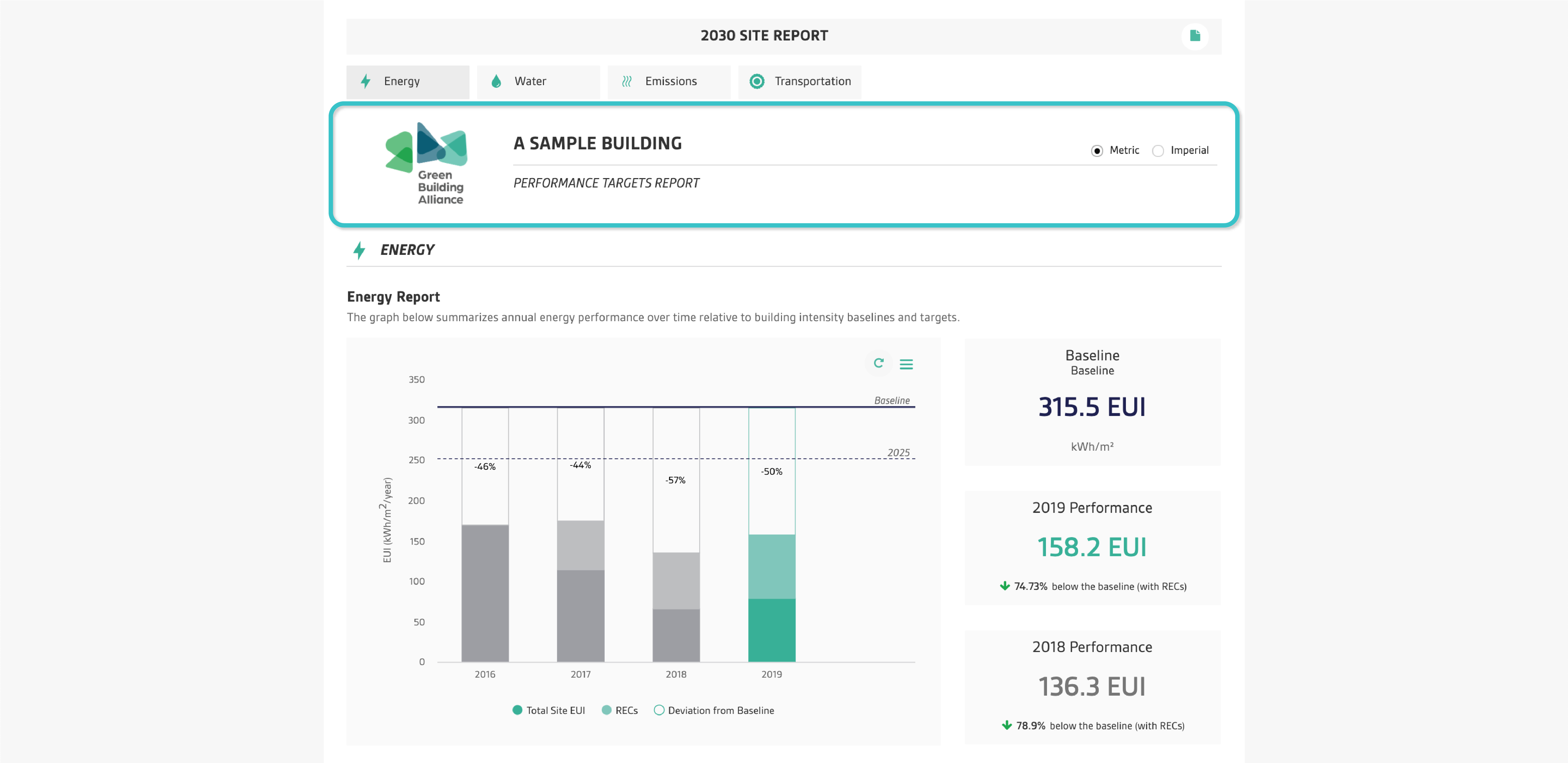
Task: Click the 2017 x-axis year label
Action: pyautogui.click(x=581, y=674)
